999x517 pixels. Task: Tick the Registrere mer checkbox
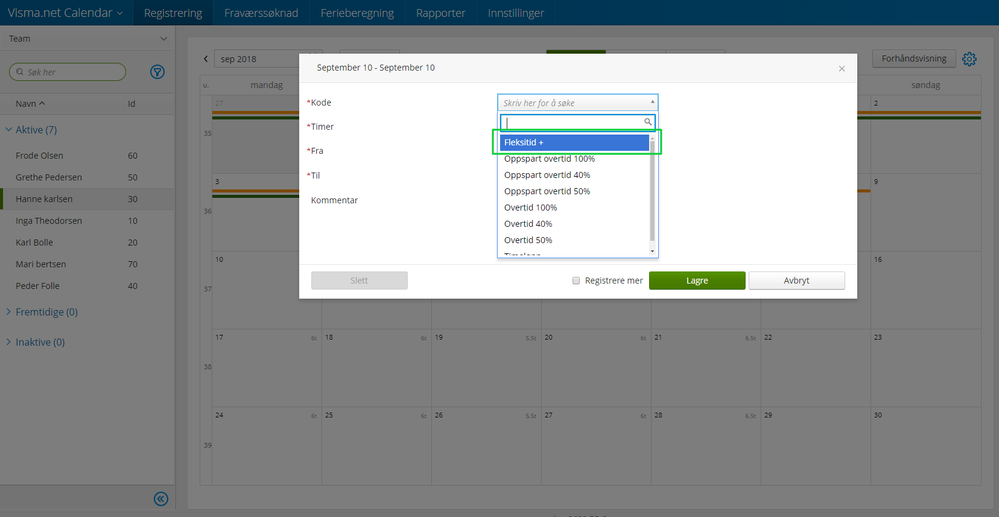pyautogui.click(x=576, y=280)
